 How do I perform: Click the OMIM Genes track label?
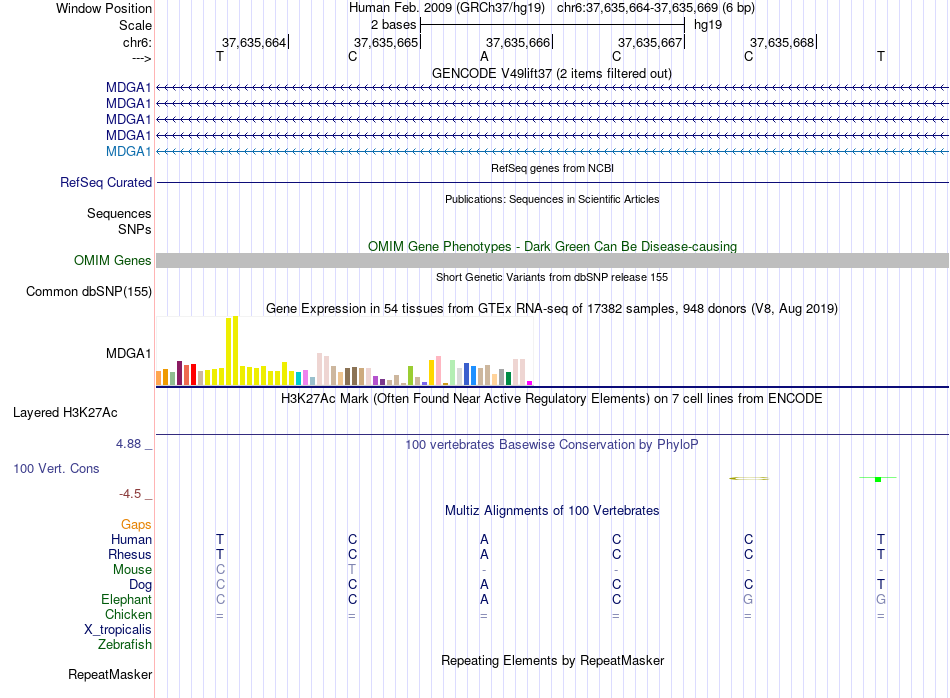coord(112,261)
